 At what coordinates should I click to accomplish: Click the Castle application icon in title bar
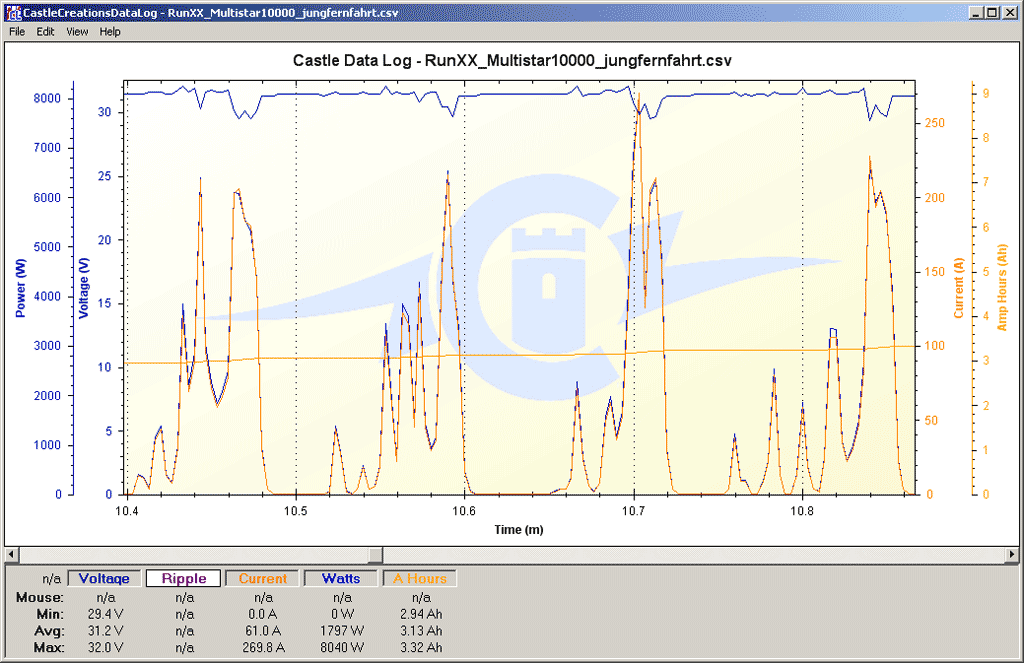13,12
